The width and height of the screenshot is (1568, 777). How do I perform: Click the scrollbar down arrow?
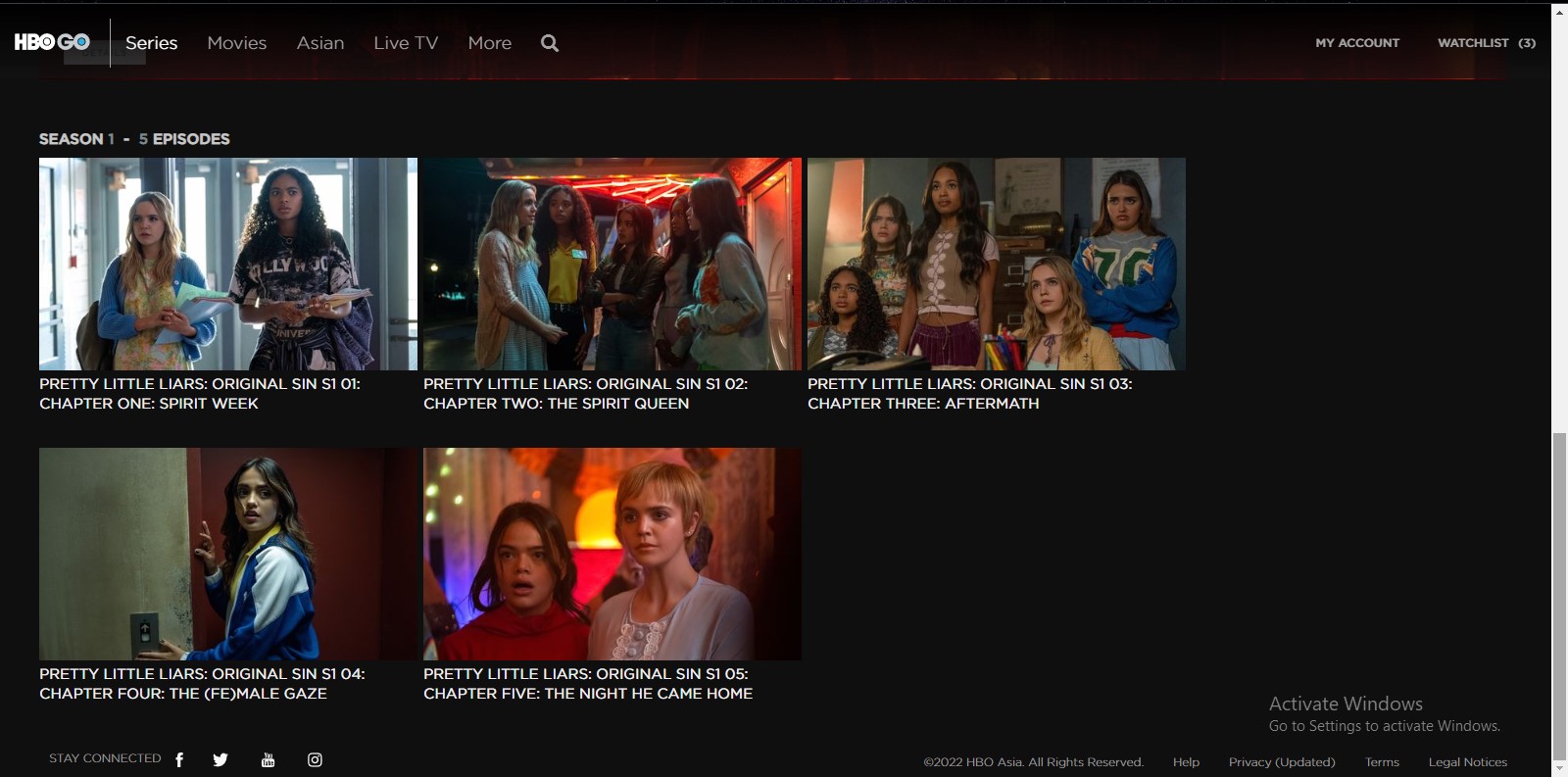[x=1559, y=768]
